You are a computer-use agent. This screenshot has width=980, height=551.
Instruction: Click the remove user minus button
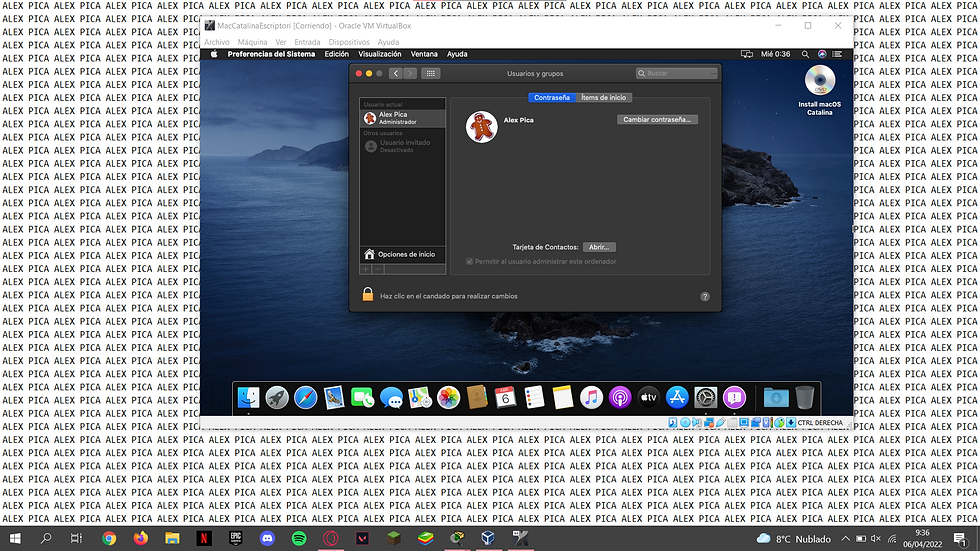tap(378, 269)
